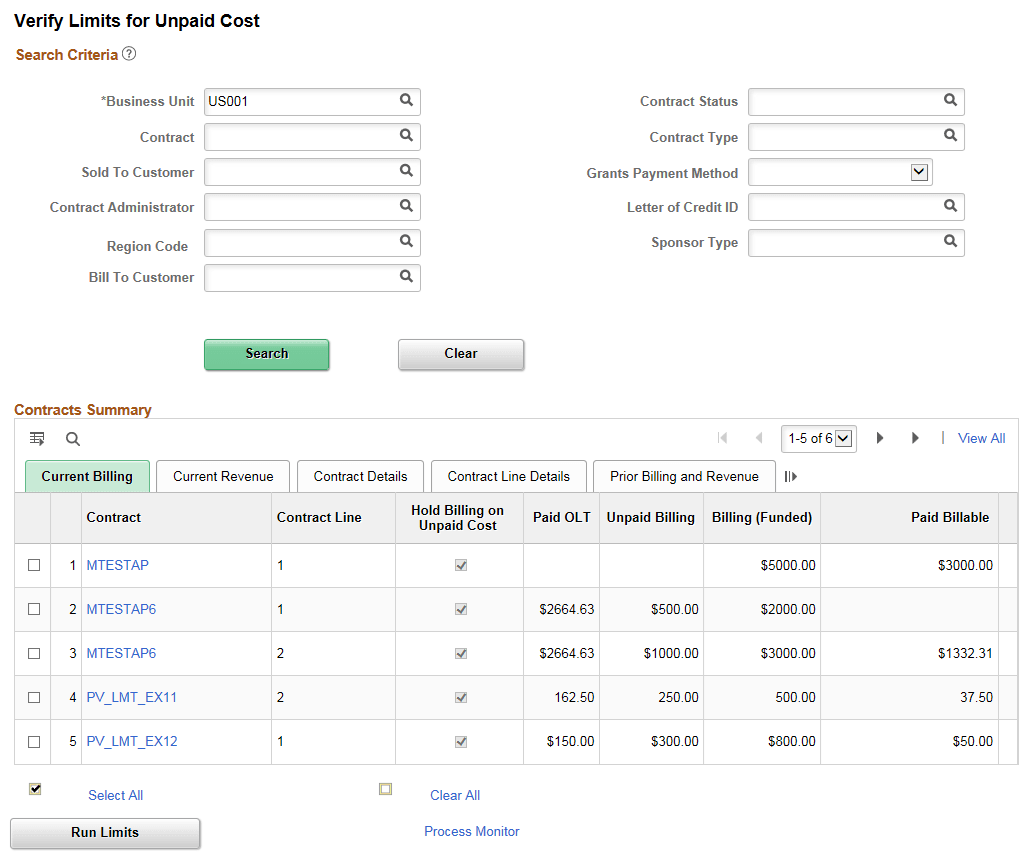Image resolution: width=1036 pixels, height=856 pixels.
Task: Open the Letter of Credit ID lookup icon
Action: pyautogui.click(x=950, y=206)
